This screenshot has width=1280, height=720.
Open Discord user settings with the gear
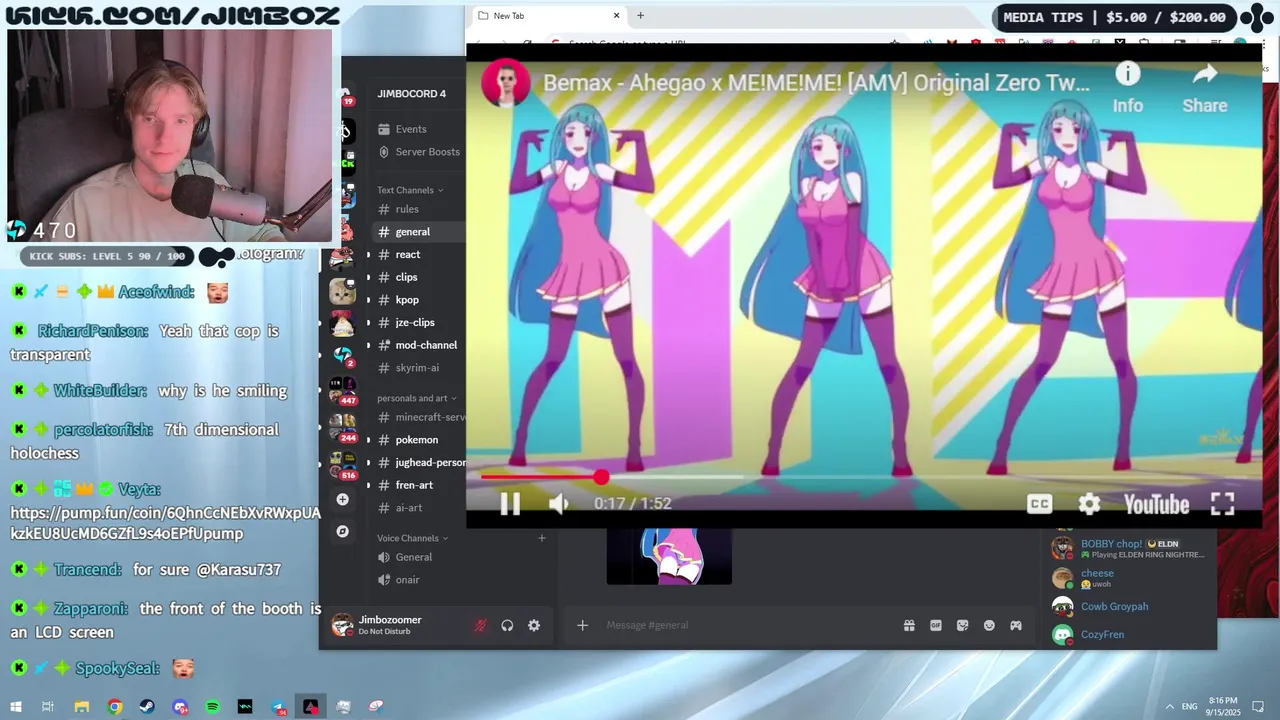point(534,625)
